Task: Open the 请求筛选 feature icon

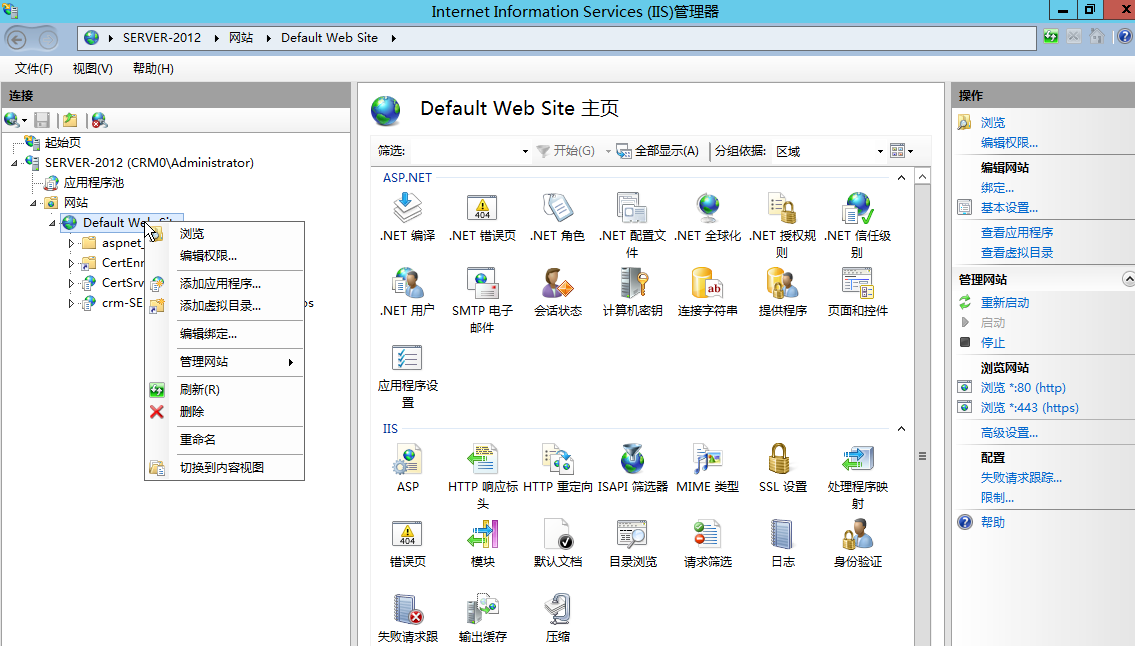Action: coord(708,534)
